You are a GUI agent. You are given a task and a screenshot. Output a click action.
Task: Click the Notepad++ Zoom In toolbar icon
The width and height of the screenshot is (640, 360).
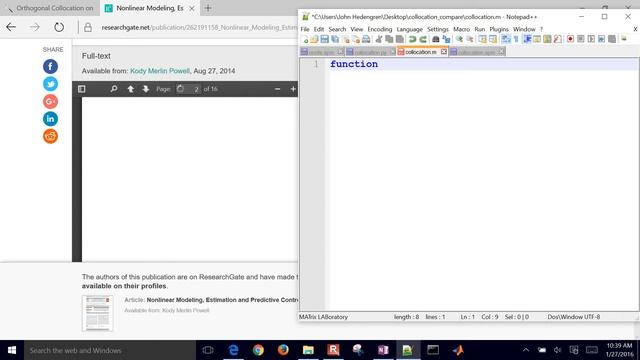[x=459, y=39]
